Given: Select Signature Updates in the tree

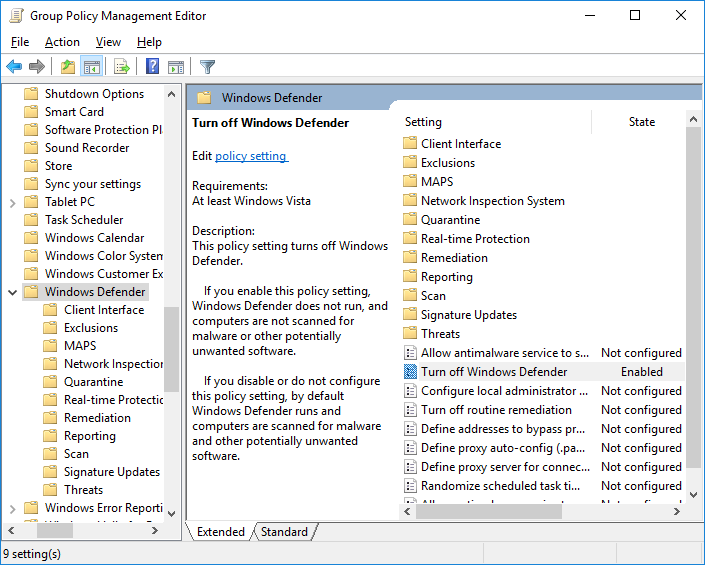Looking at the screenshot, I should click(x=112, y=472).
